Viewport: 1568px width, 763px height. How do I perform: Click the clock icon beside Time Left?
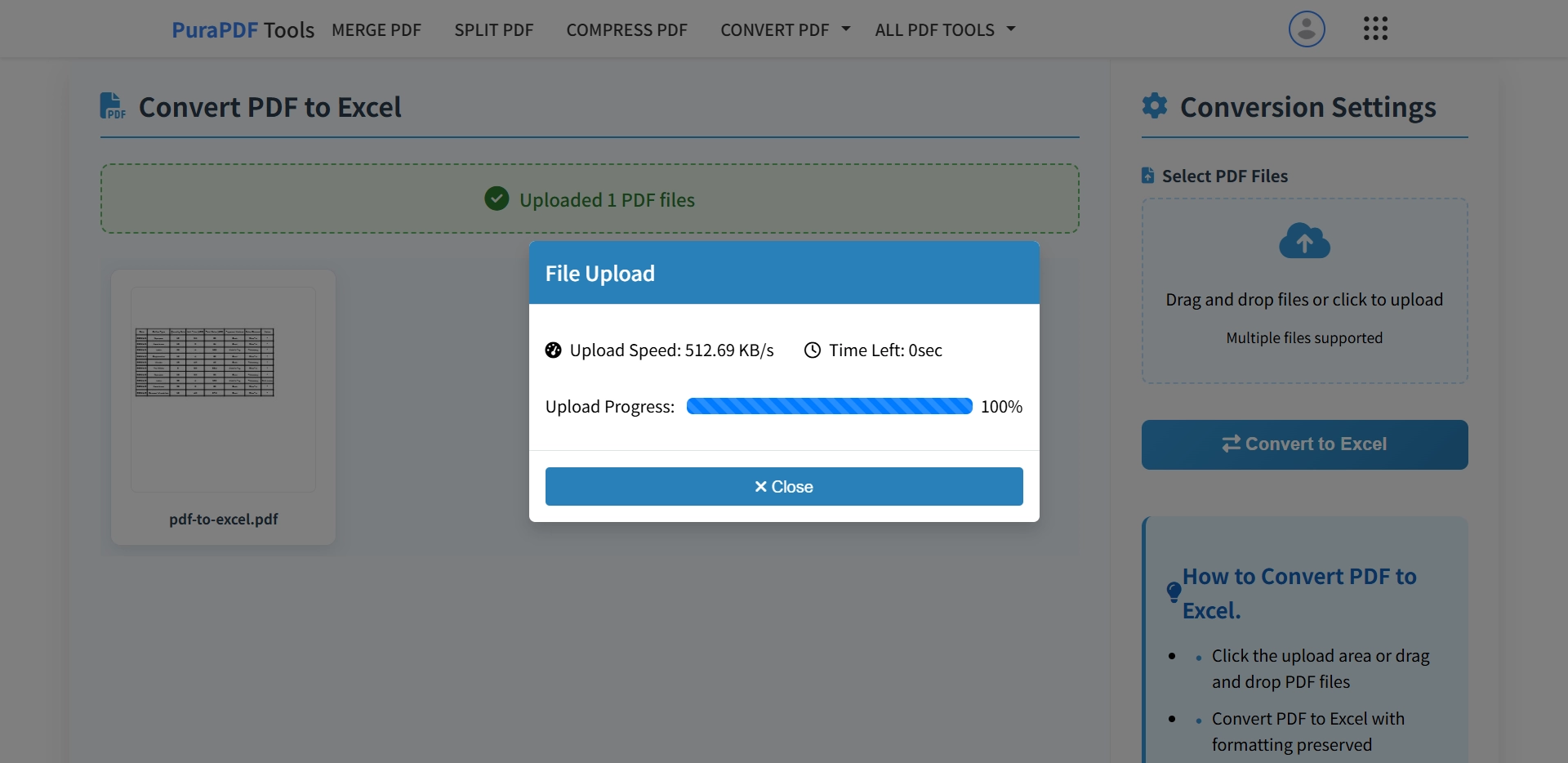(x=812, y=350)
